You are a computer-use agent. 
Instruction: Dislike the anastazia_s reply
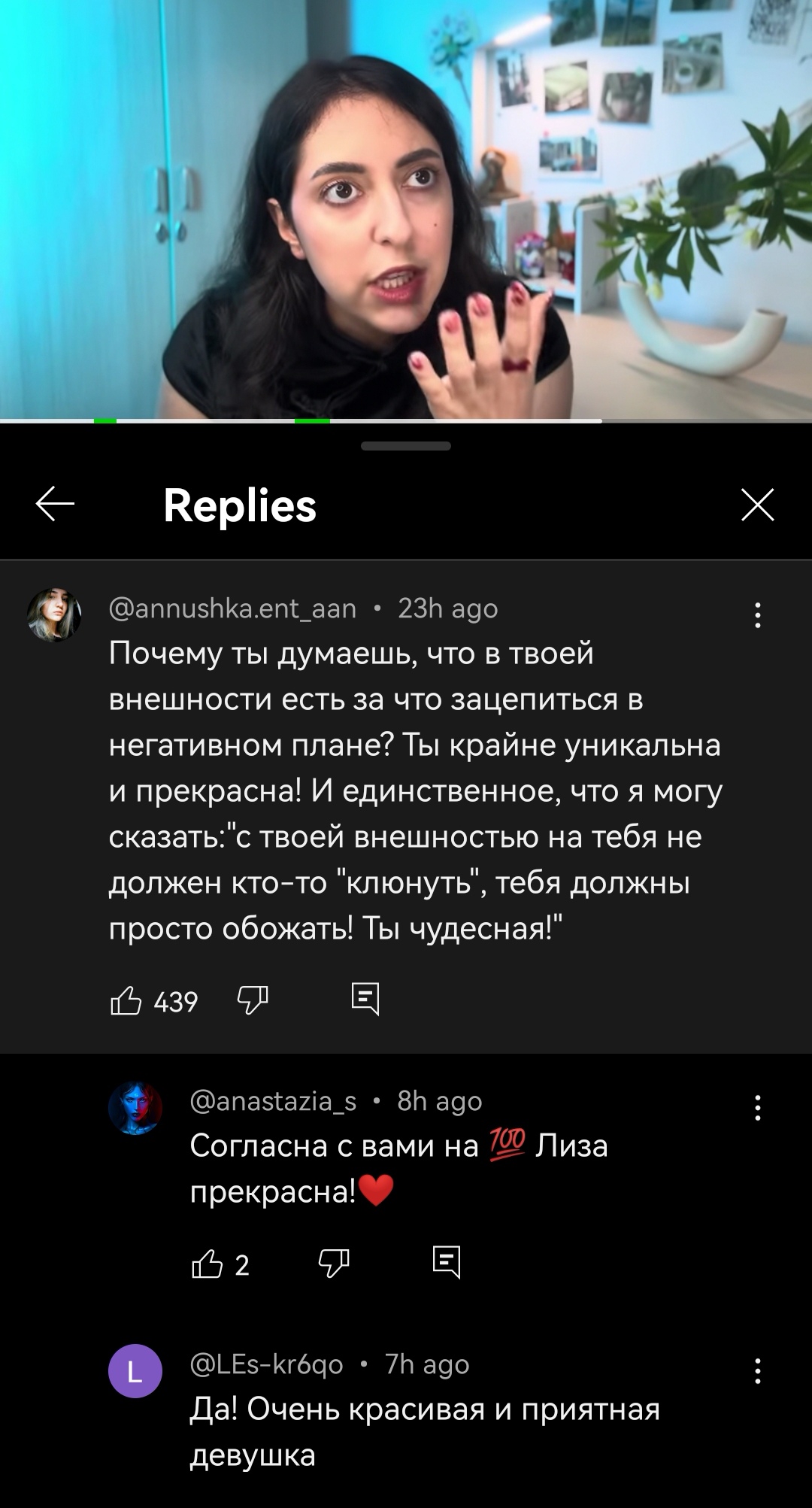coord(334,1264)
